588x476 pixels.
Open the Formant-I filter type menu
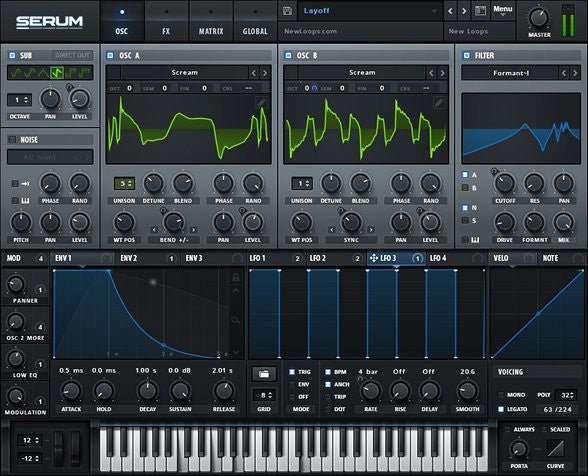click(x=511, y=73)
